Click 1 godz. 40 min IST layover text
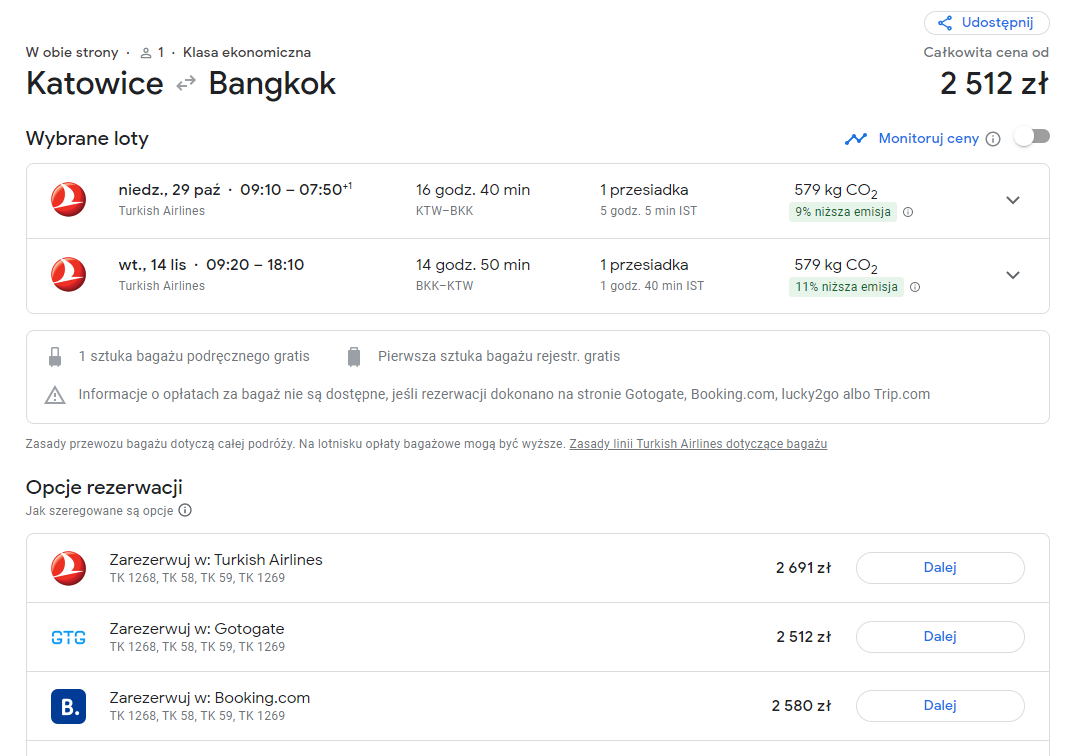 [651, 286]
